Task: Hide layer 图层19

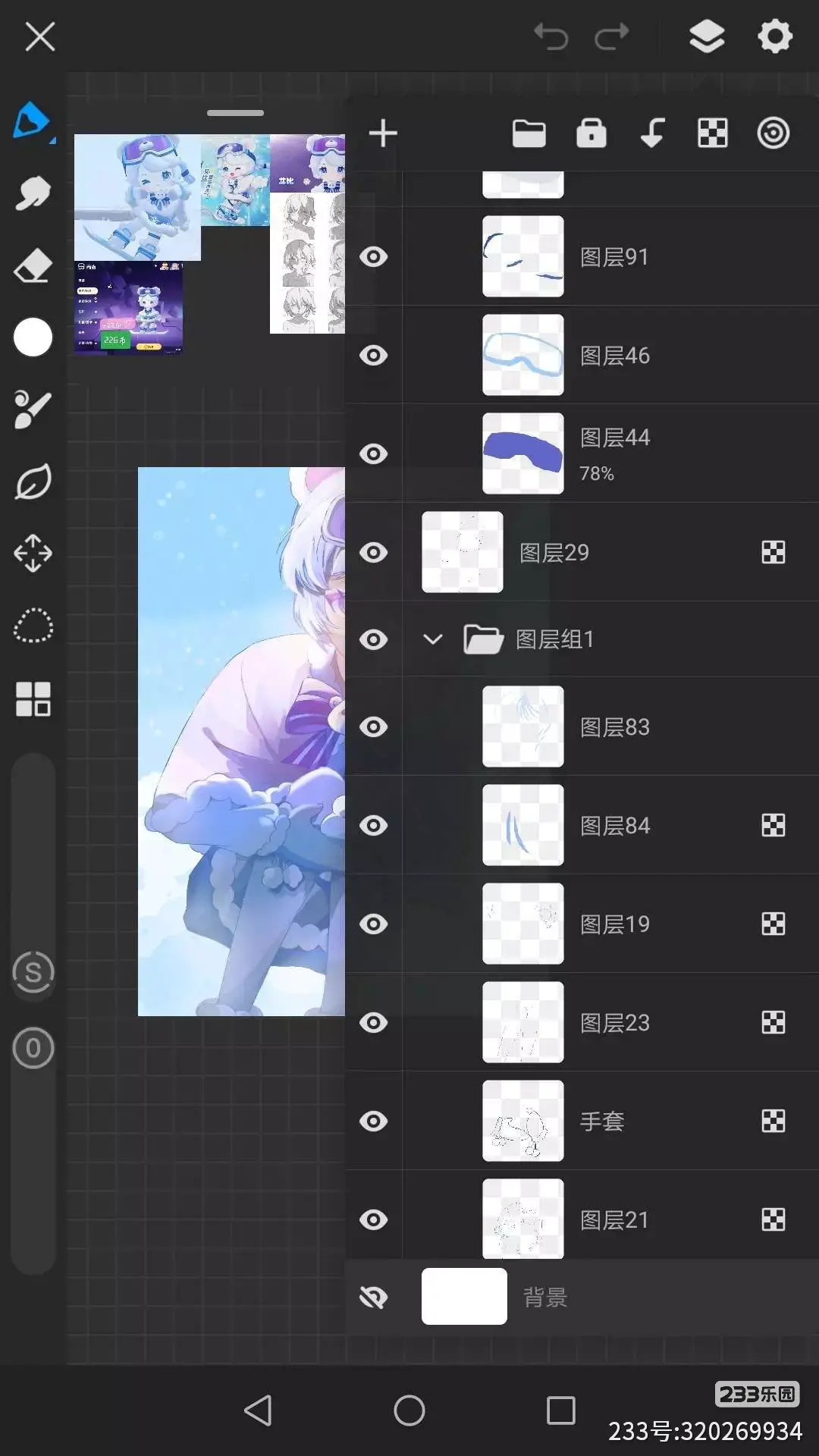Action: point(373,924)
